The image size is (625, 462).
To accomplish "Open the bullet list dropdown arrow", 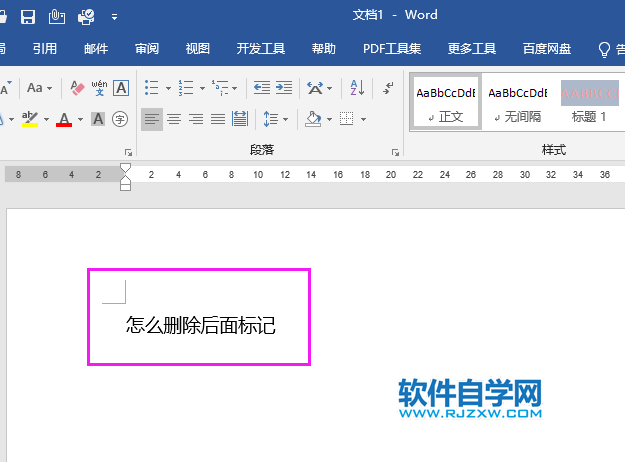I will (x=166, y=88).
